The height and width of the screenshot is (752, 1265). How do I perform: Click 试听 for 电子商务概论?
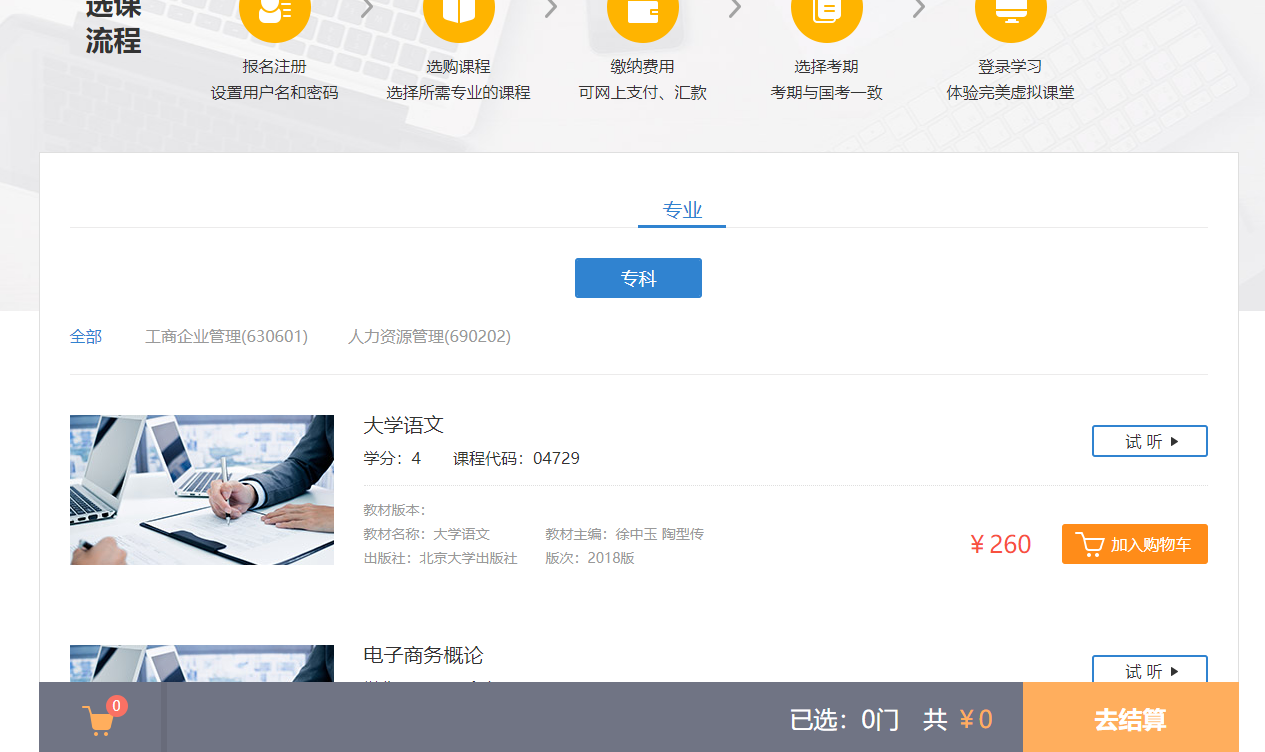coord(1150,669)
